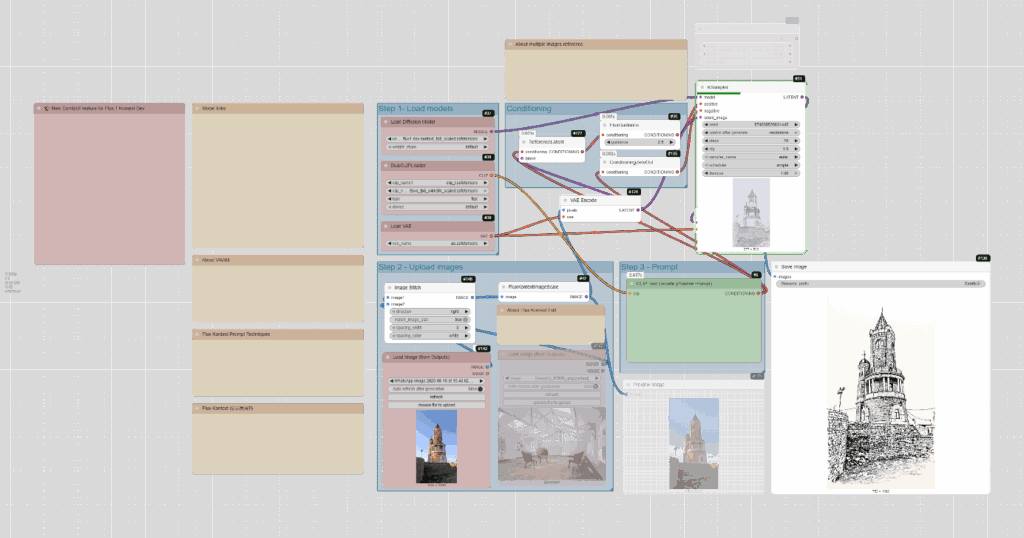This screenshot has height=538, width=1024.
Task: Collapse the VAE Encode node via title dot
Action: point(566,200)
